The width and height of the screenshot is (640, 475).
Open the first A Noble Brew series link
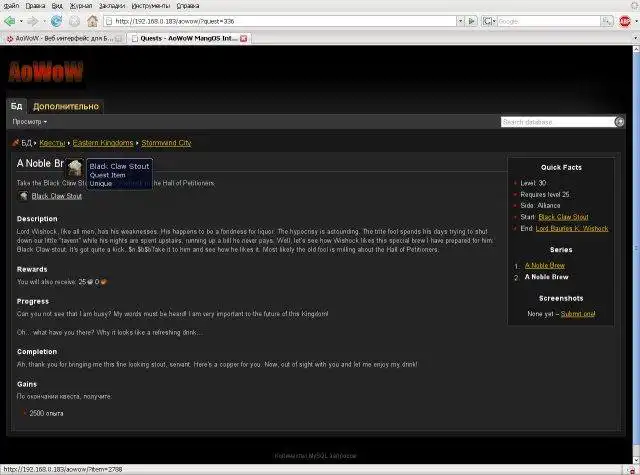(544, 266)
